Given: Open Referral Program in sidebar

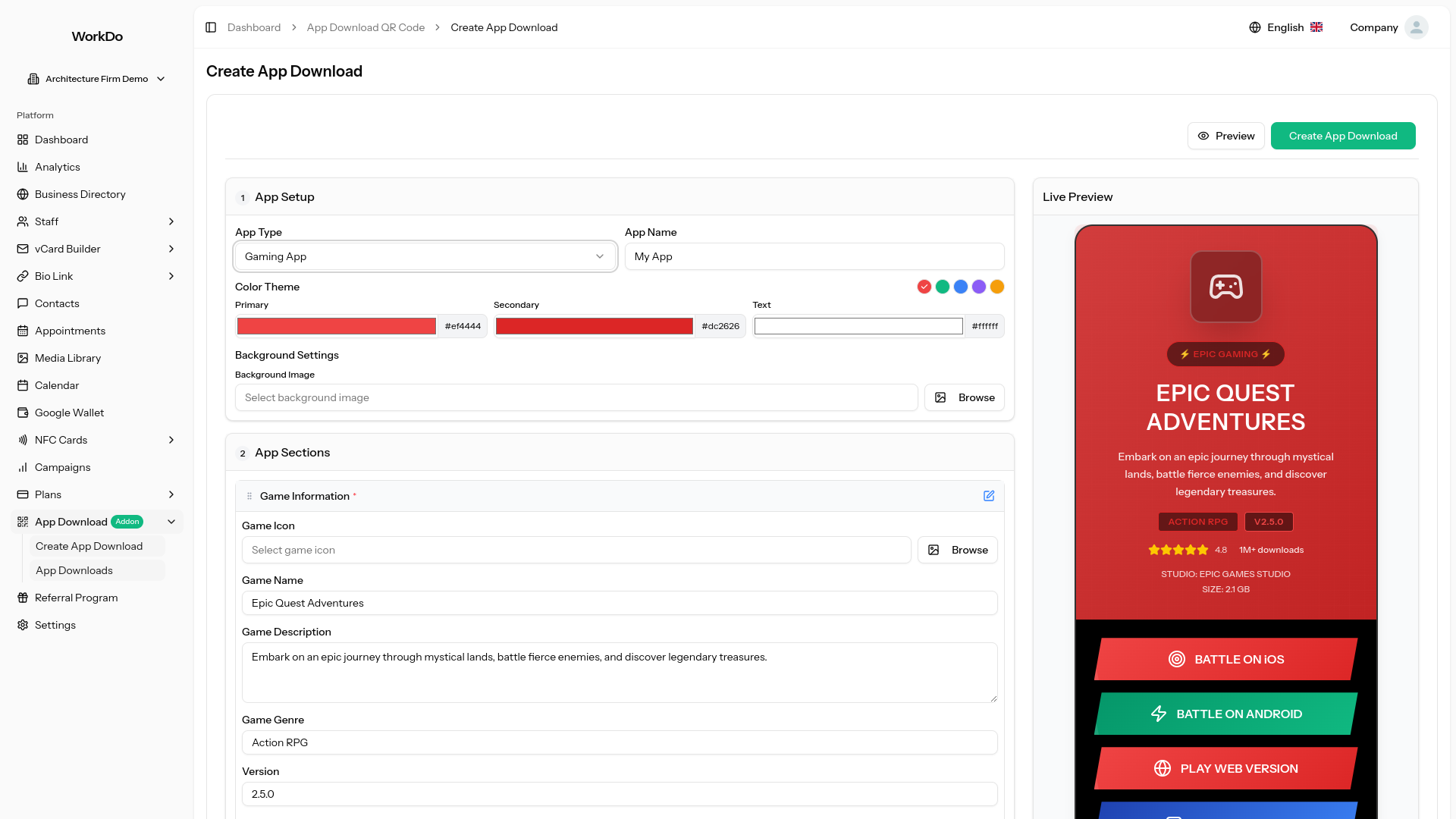Looking at the screenshot, I should point(76,598).
